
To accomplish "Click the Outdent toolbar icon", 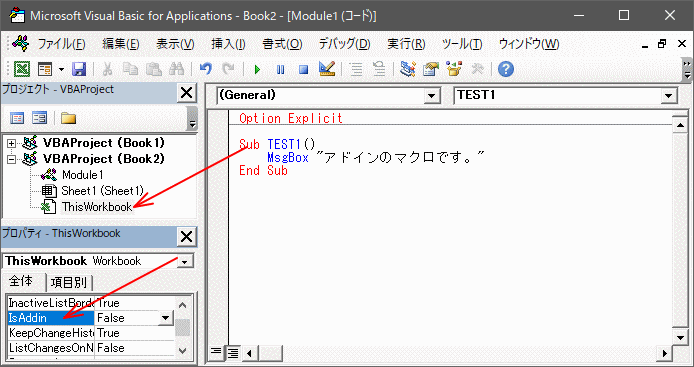I will (379, 69).
